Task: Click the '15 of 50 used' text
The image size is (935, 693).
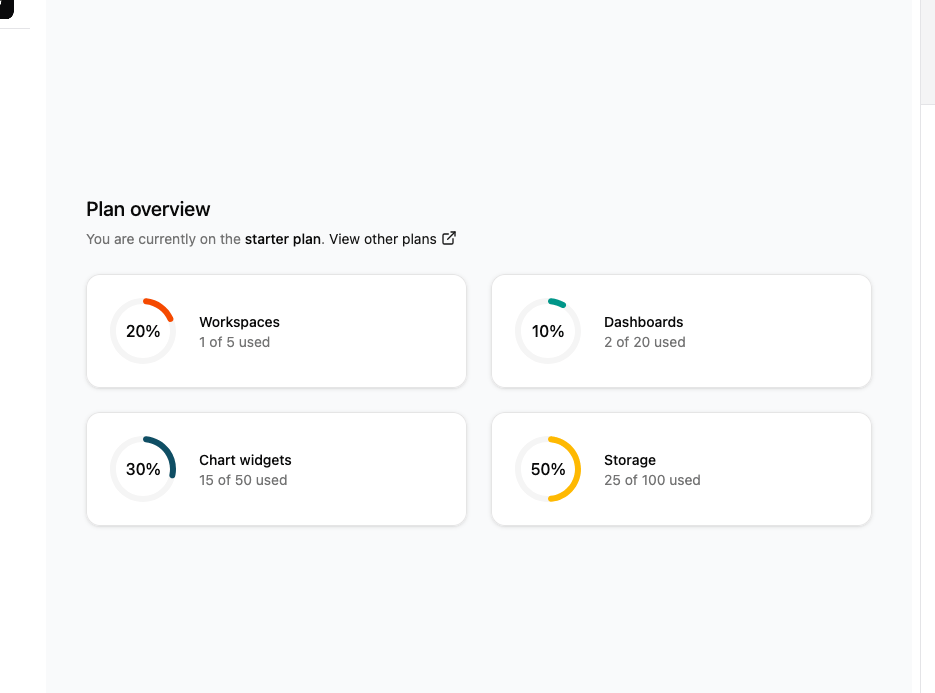Action: (x=243, y=481)
